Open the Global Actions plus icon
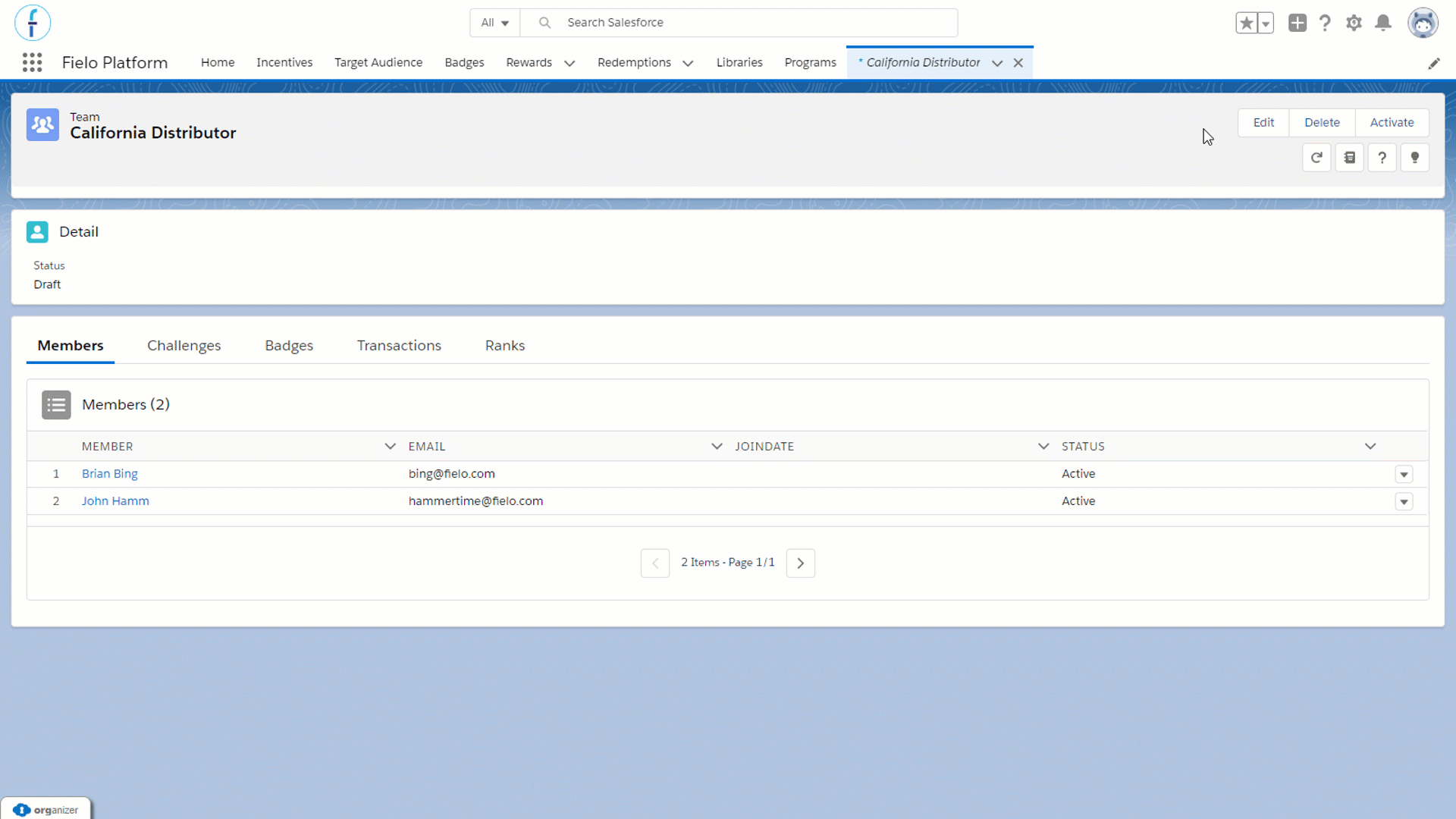The image size is (1456, 819). (x=1298, y=23)
